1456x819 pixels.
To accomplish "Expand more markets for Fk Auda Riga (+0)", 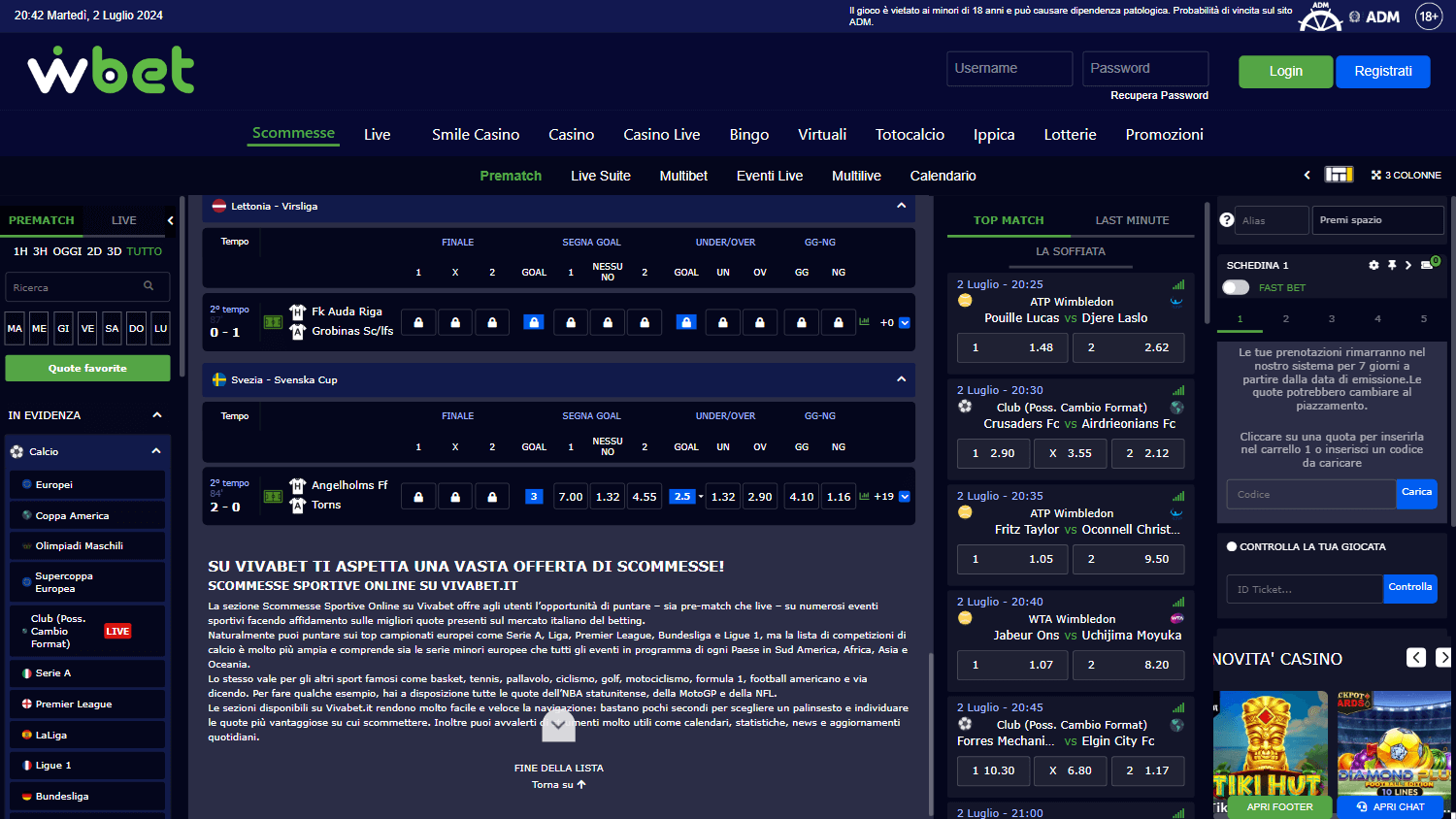I will (x=904, y=323).
